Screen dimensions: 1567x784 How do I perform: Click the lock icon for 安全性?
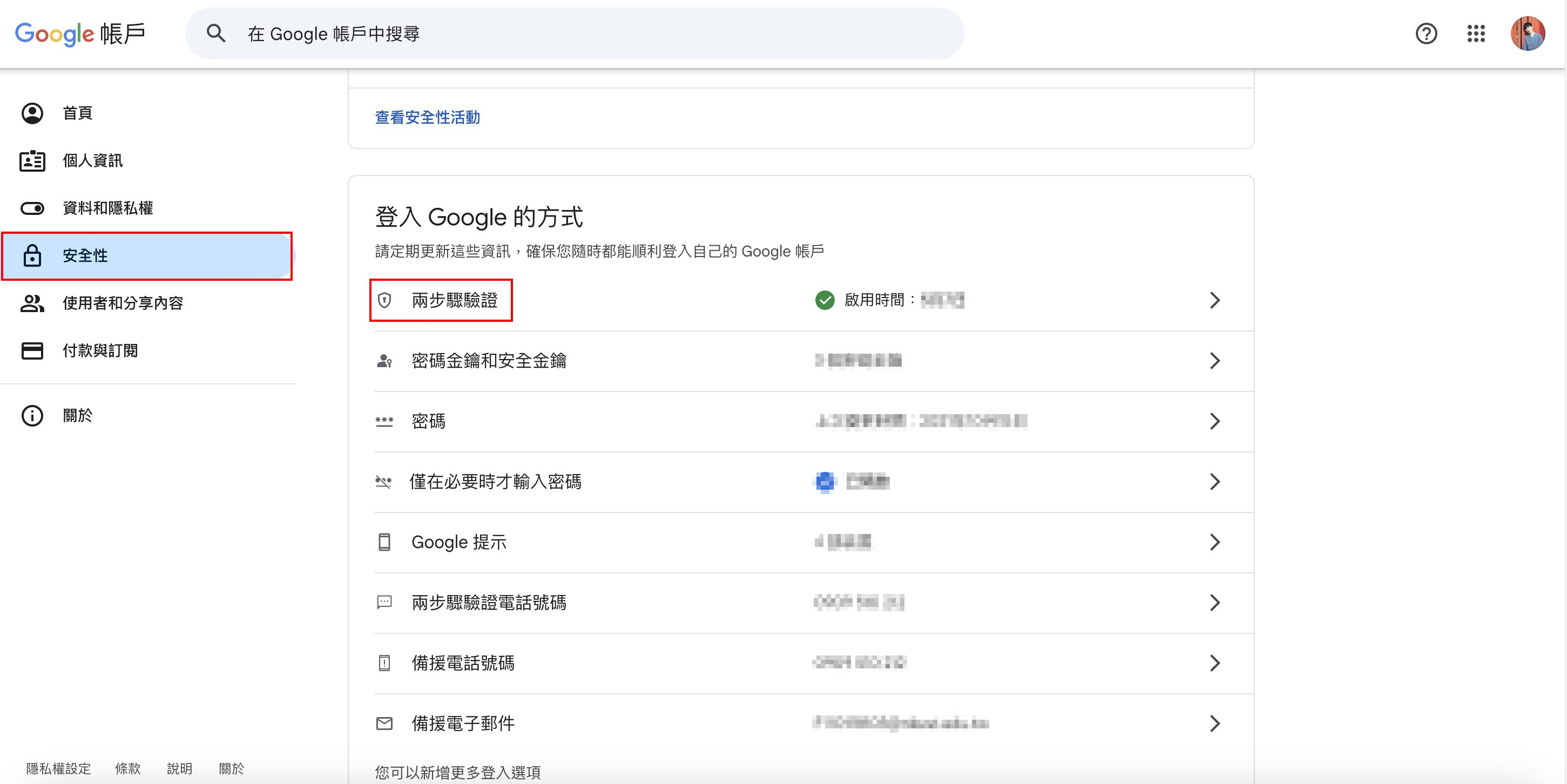32,255
